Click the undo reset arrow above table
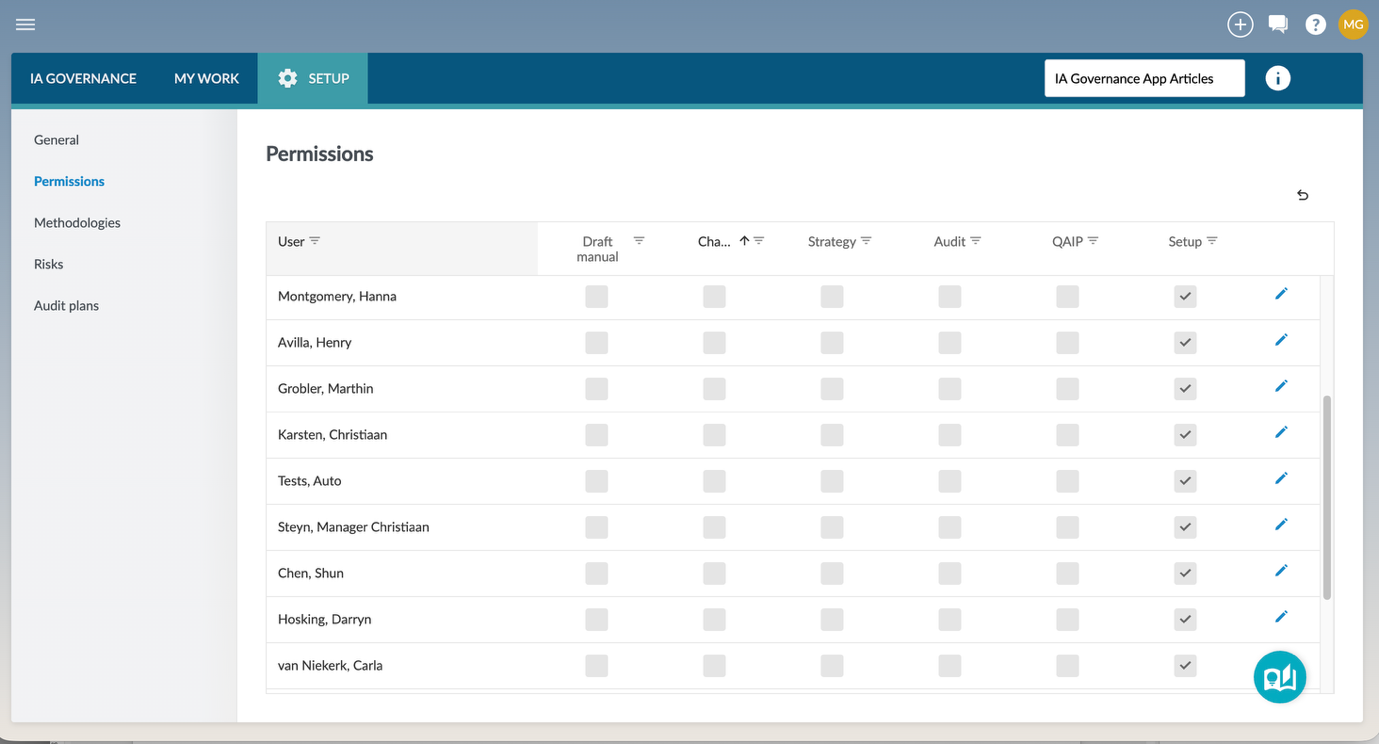The width and height of the screenshot is (1379, 744). (x=1302, y=195)
